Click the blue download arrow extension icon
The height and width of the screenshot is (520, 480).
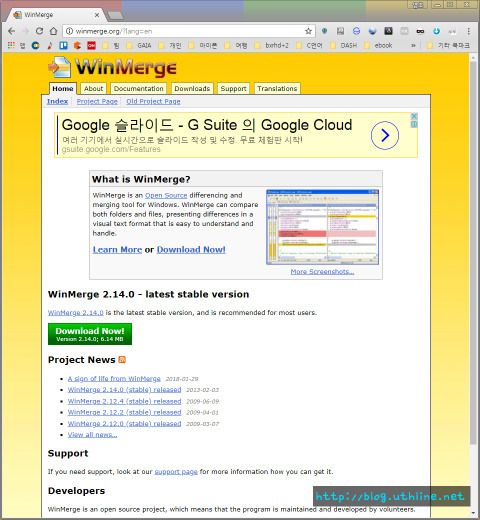pos(436,31)
